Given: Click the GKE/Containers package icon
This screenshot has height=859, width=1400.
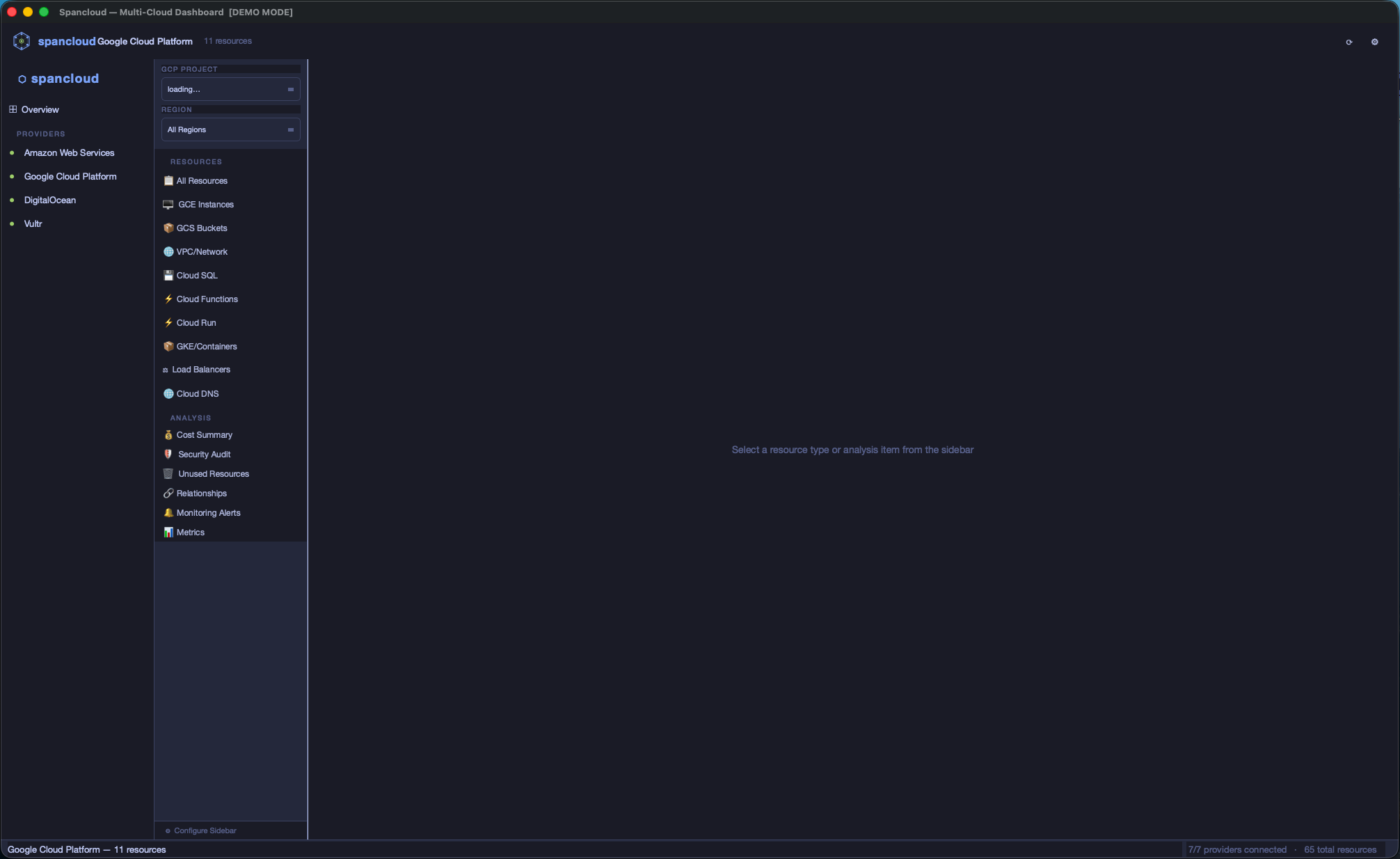Looking at the screenshot, I should (x=168, y=347).
